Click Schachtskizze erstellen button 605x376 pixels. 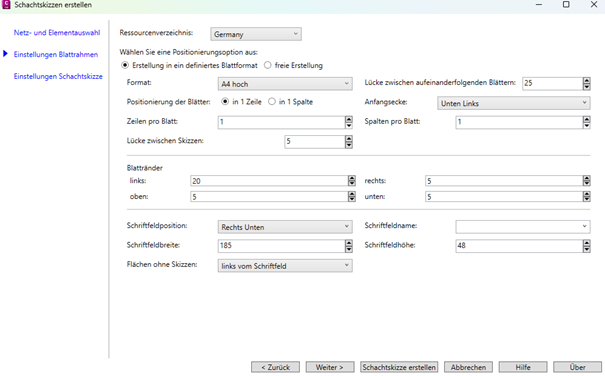tap(399, 367)
